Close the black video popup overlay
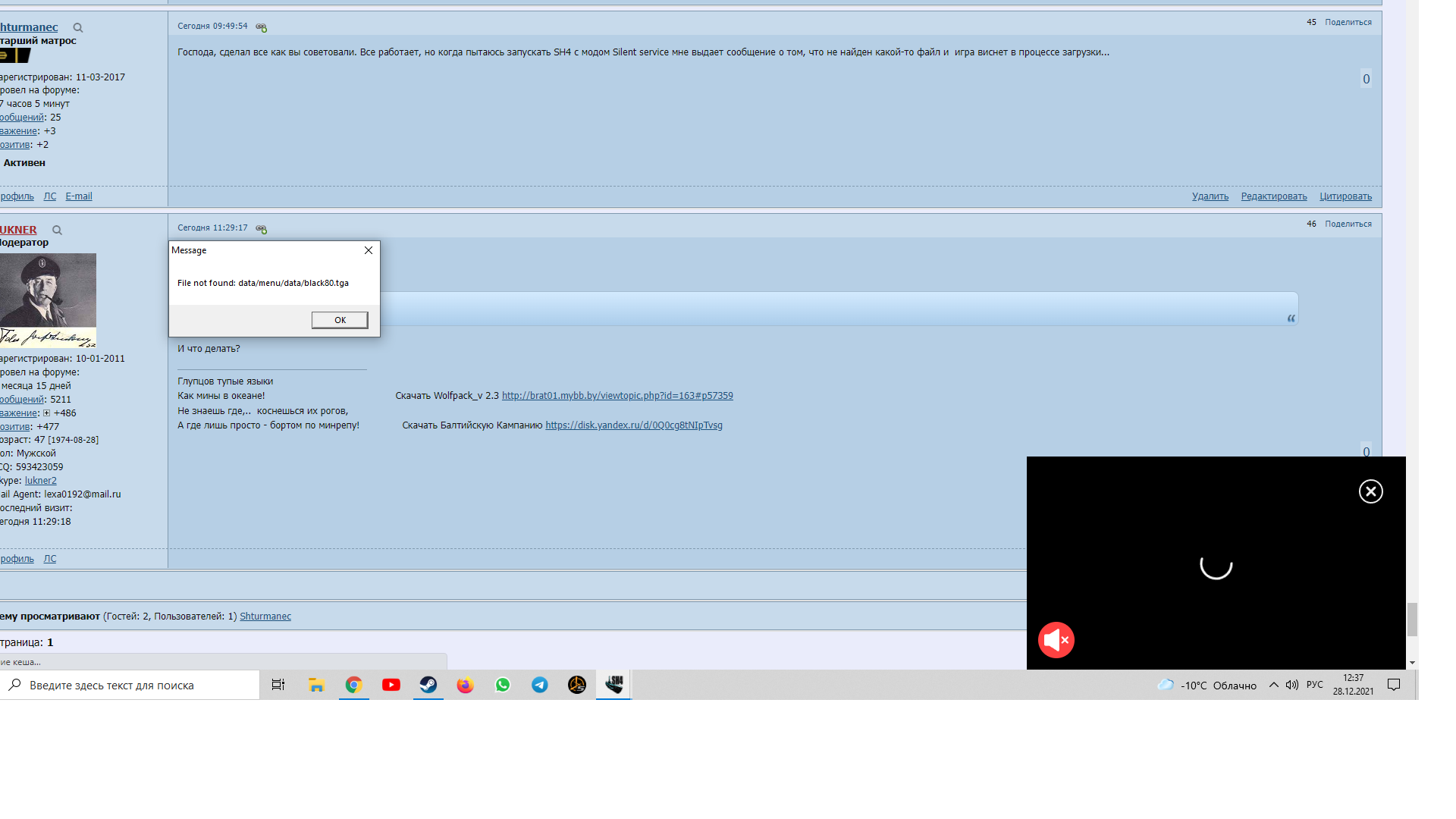The height and width of the screenshot is (819, 1456). coord(1370,491)
